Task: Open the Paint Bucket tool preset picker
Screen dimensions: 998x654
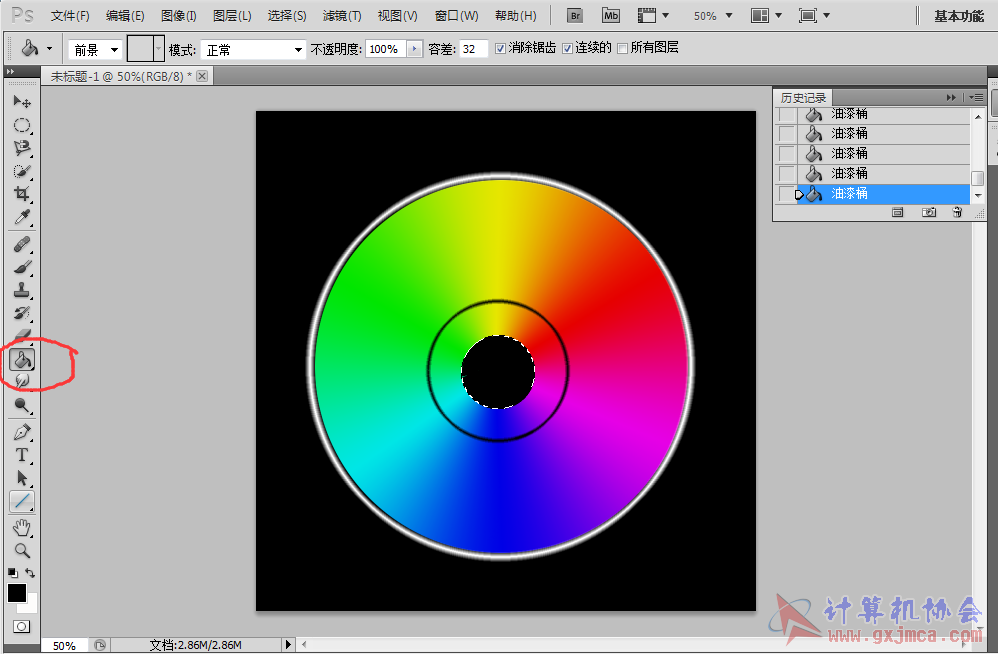Action: pyautogui.click(x=50, y=48)
